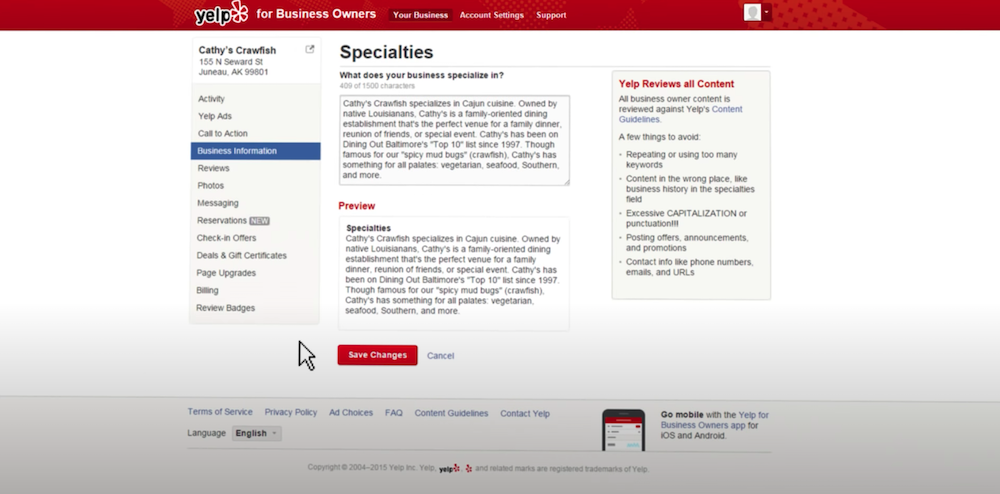Open the account dropdown arrow beside avatar

click(x=767, y=13)
